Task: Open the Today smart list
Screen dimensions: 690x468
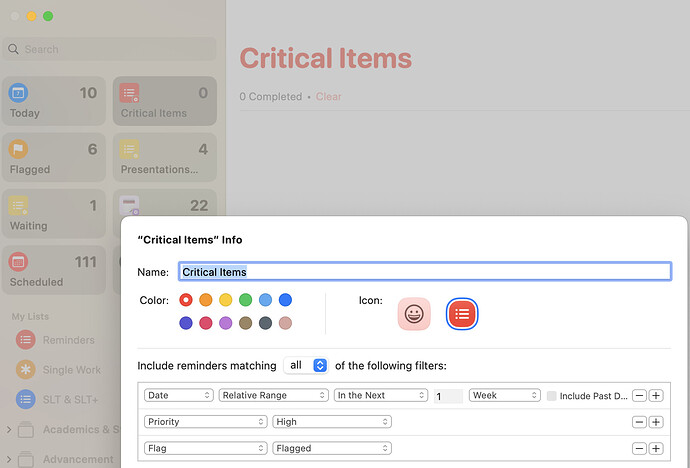Action: coord(54,101)
